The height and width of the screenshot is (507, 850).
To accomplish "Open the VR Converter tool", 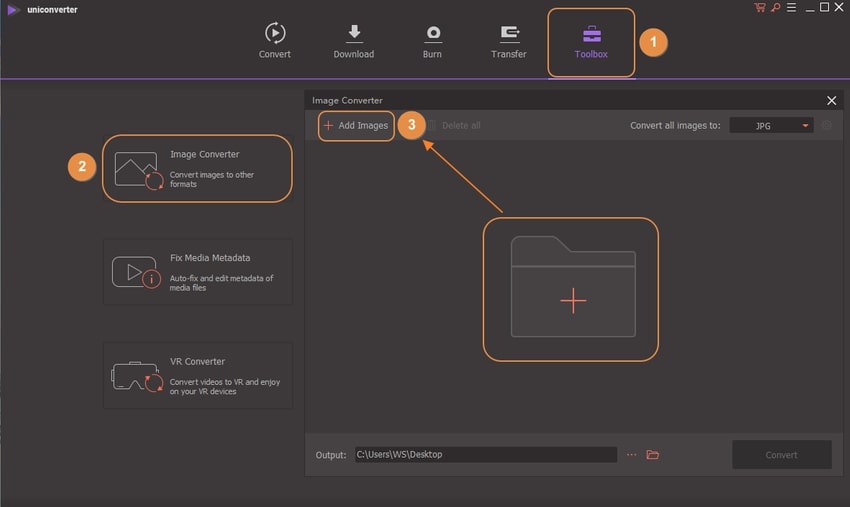I will [x=197, y=375].
